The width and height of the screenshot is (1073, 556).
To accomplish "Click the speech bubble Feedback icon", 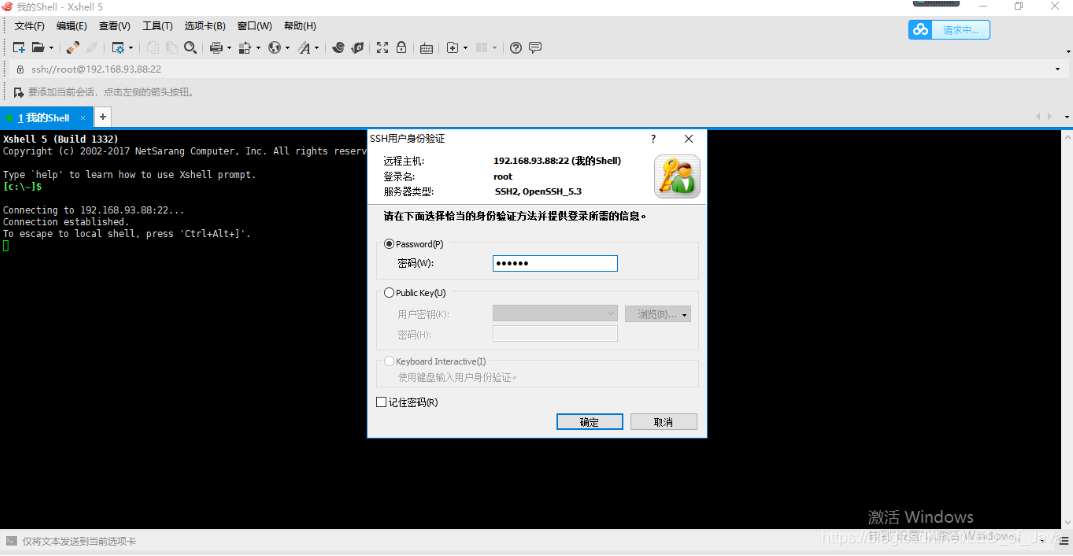I will [x=536, y=48].
